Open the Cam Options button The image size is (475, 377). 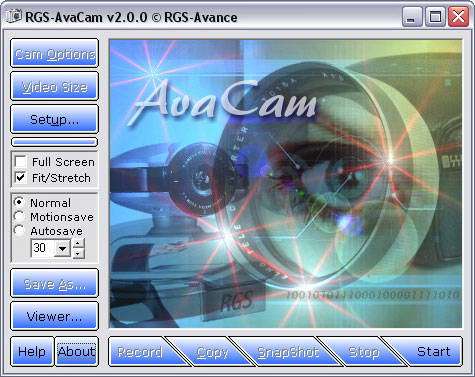pos(55,53)
